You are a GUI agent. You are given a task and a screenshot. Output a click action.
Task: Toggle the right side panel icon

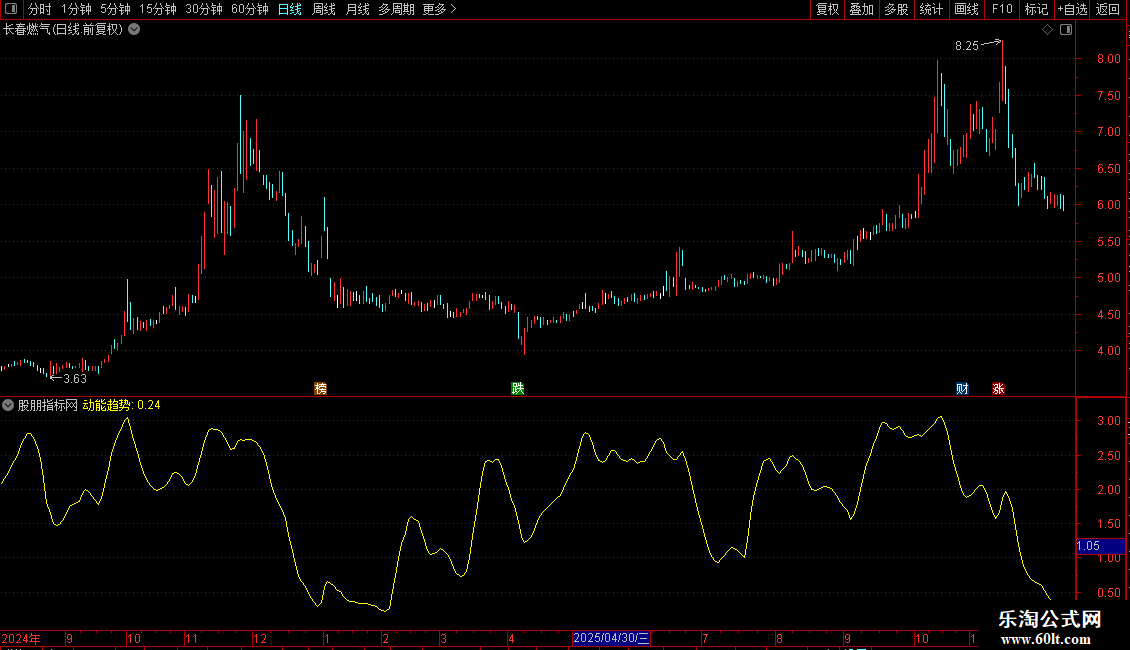(x=1066, y=30)
